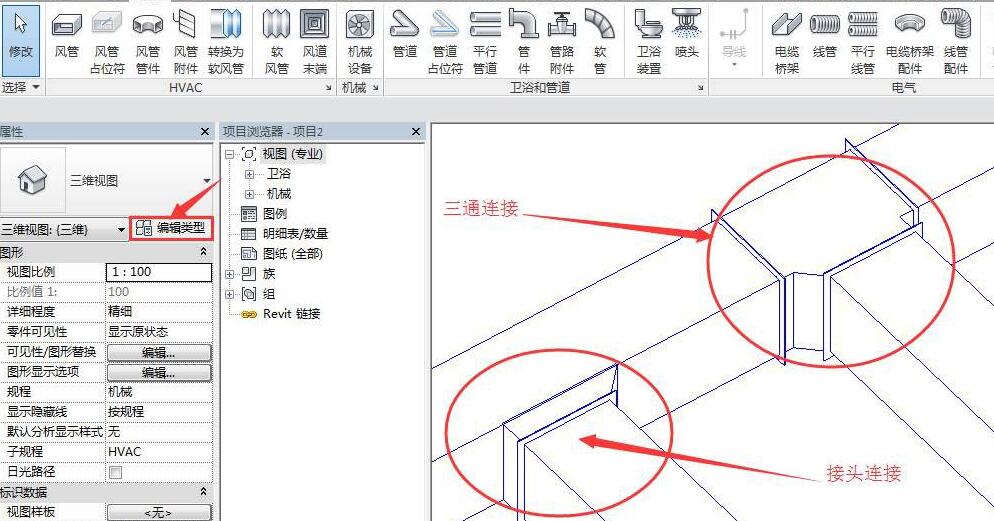Select 图纸 (全部) in project browser

point(292,254)
